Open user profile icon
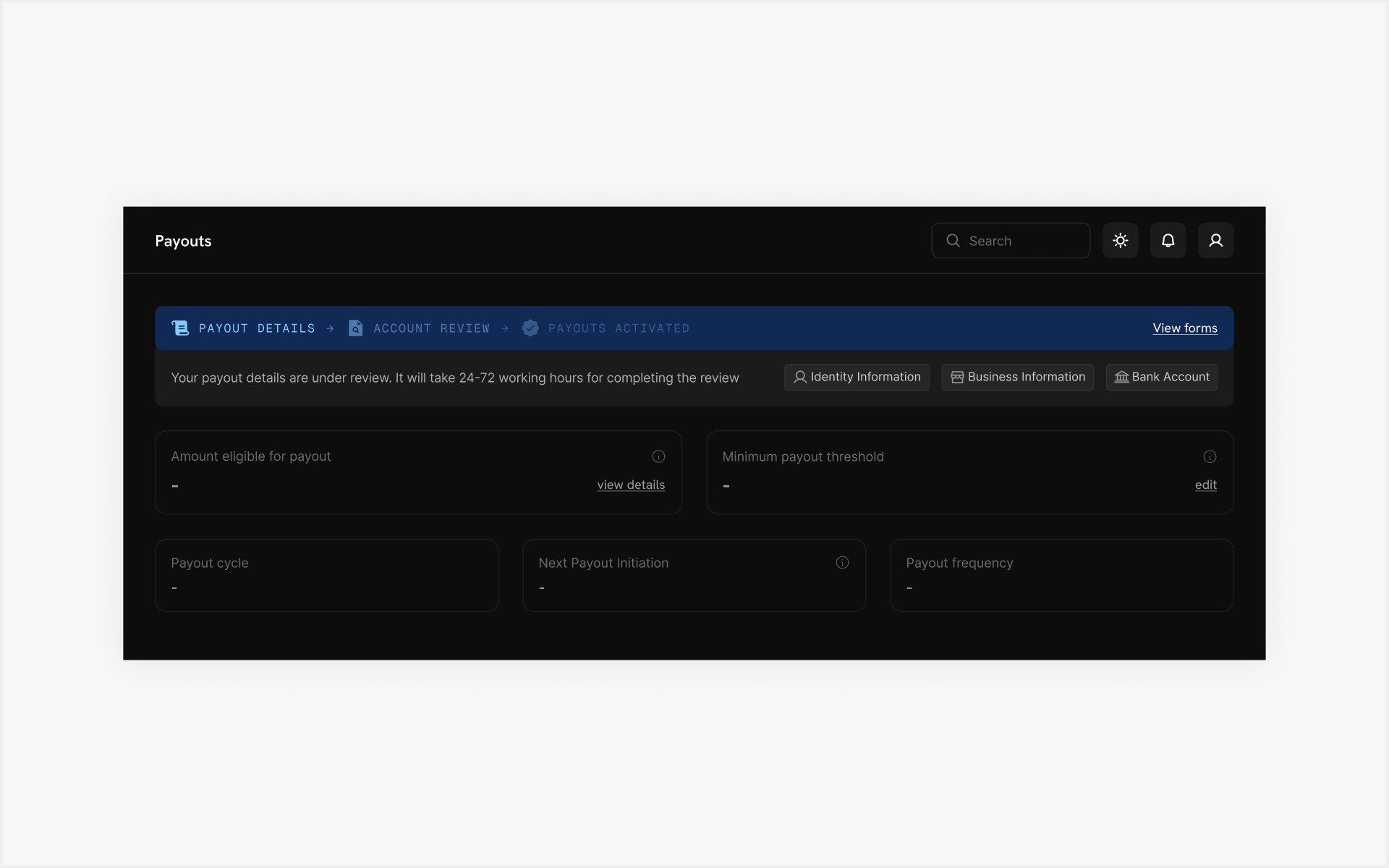 [1215, 241]
